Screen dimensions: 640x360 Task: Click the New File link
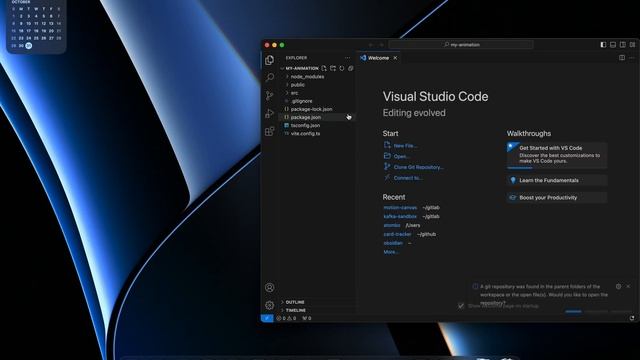[405, 146]
